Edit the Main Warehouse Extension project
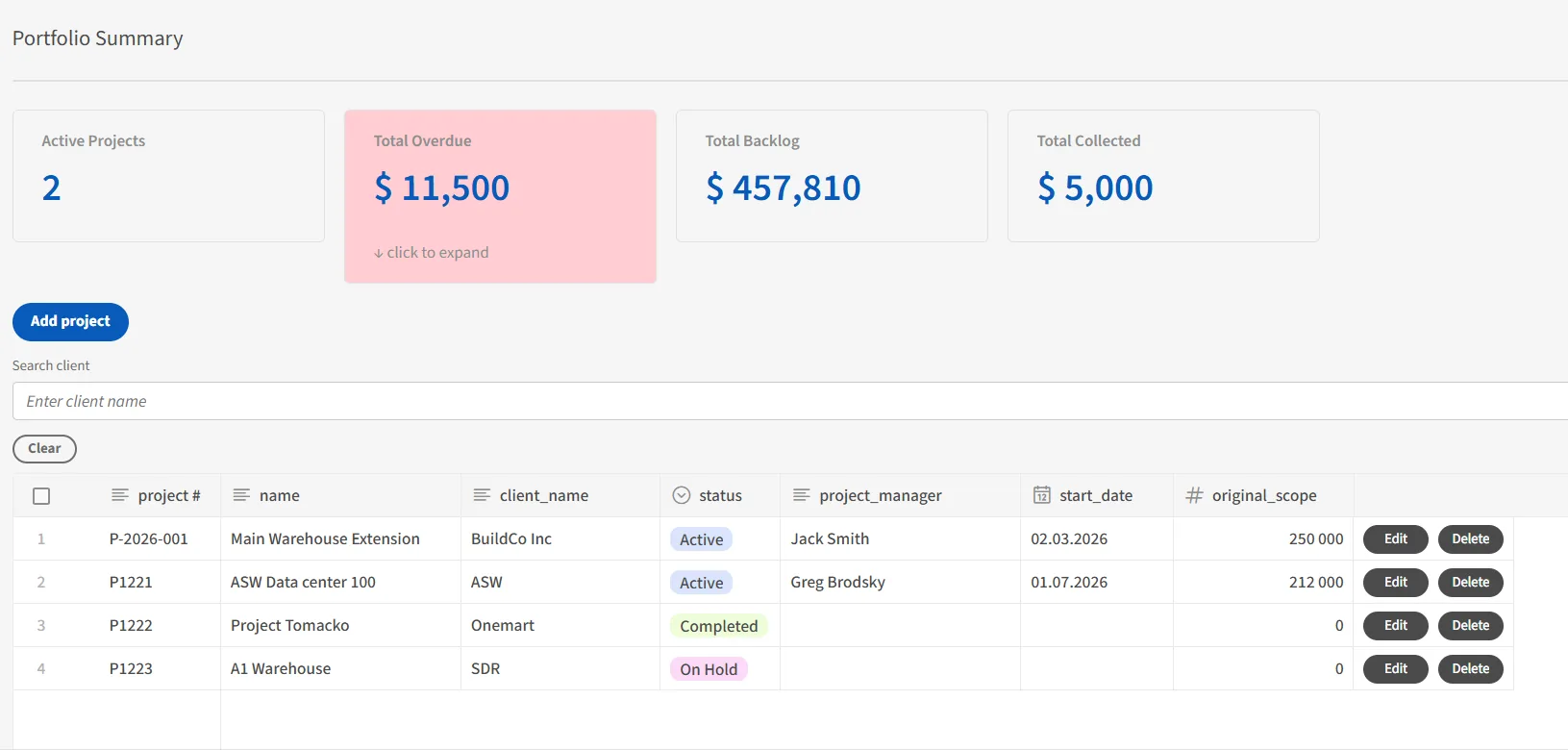The width and height of the screenshot is (1568, 750). (x=1396, y=539)
